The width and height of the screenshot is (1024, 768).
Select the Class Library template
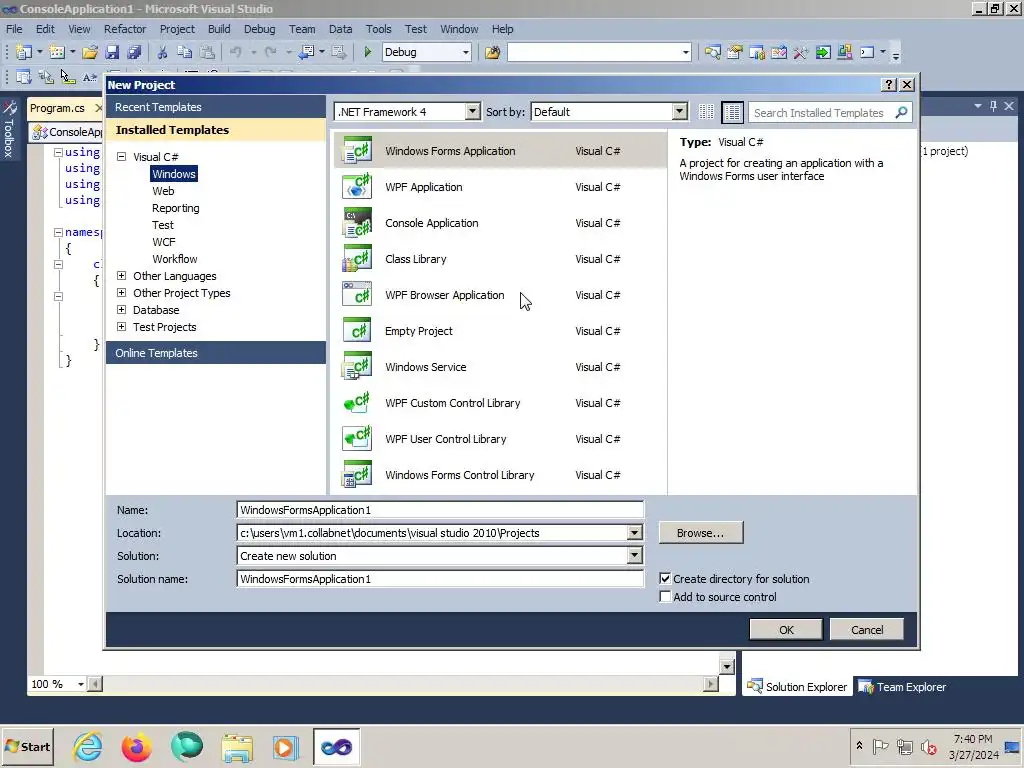click(x=500, y=259)
